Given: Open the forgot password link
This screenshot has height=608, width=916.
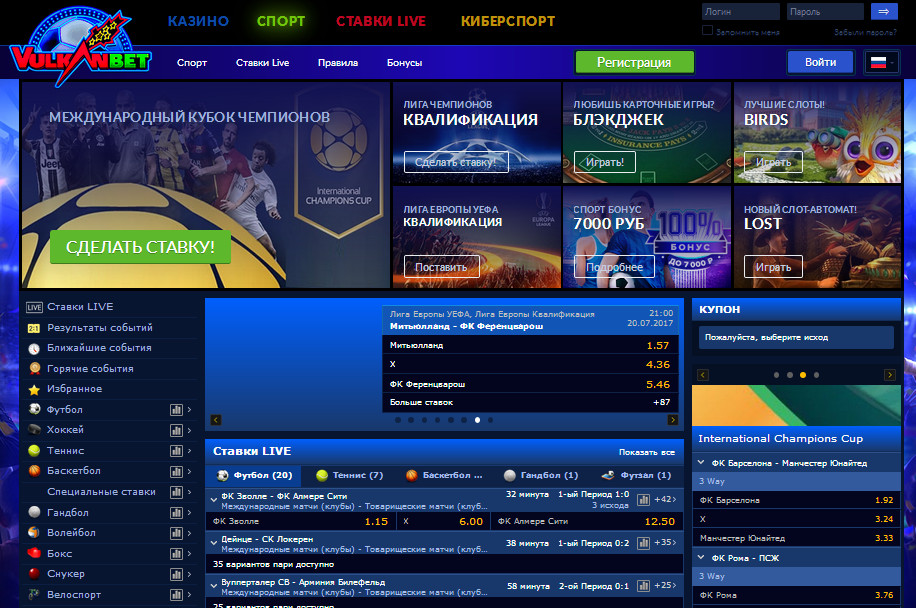Looking at the screenshot, I should [865, 32].
